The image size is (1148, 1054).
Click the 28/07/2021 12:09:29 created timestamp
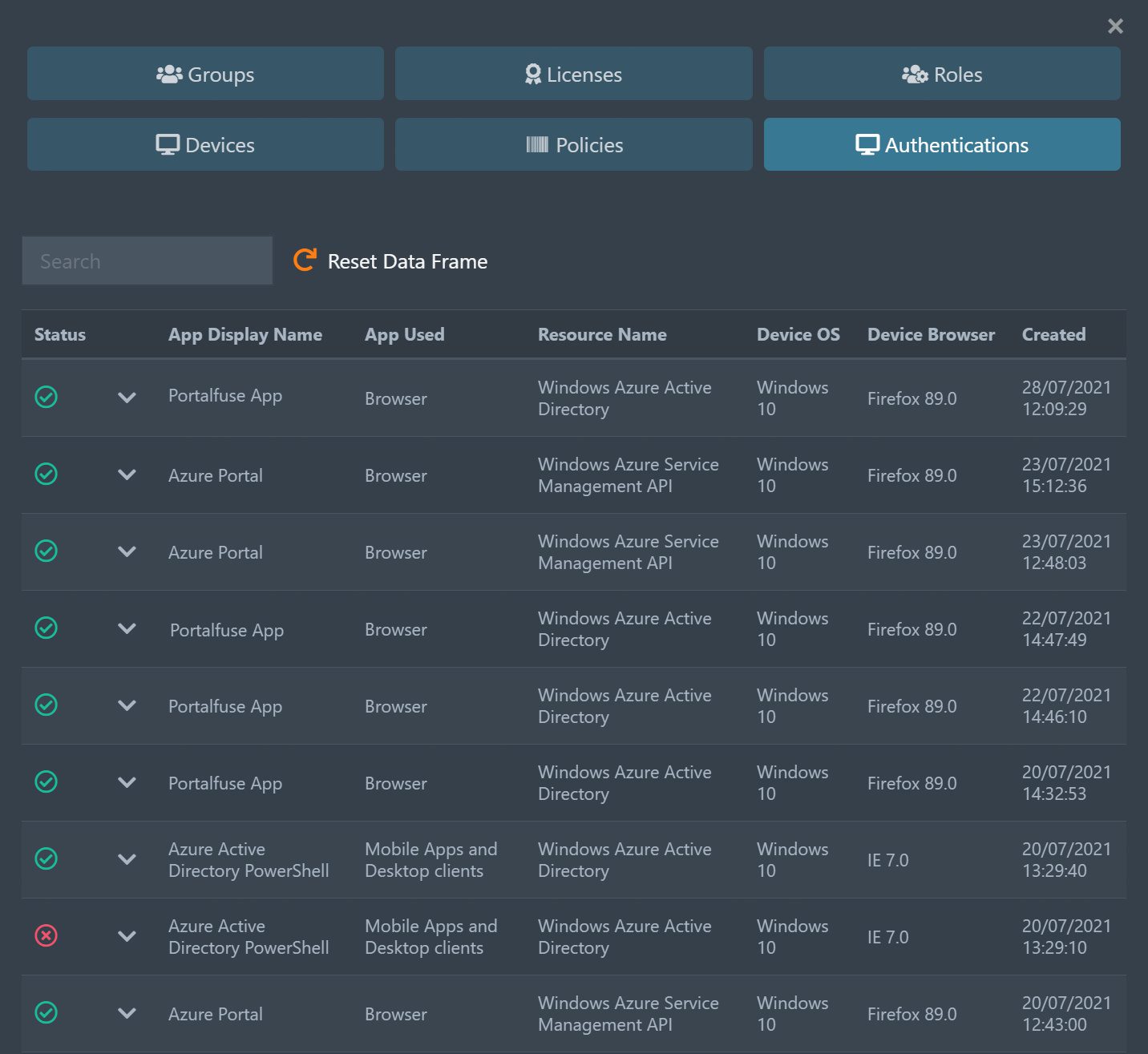click(1066, 398)
